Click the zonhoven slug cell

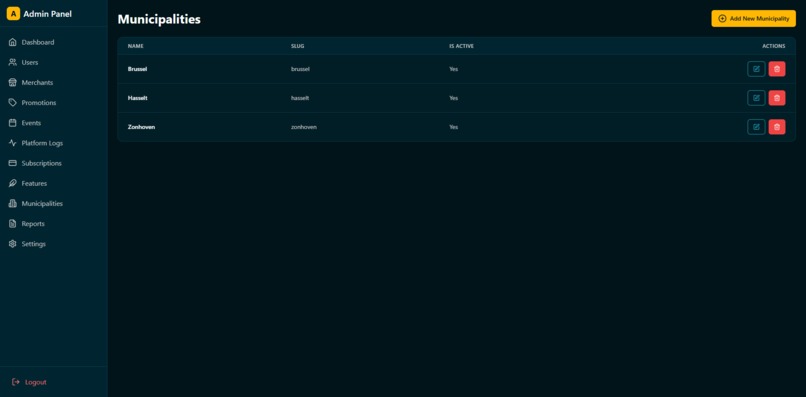303,127
